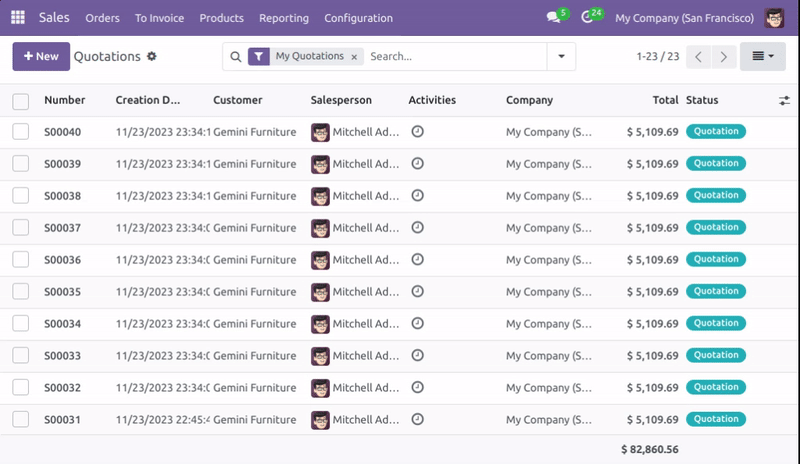Click activity clock icon for S00040
This screenshot has height=464, width=800.
coord(417,131)
